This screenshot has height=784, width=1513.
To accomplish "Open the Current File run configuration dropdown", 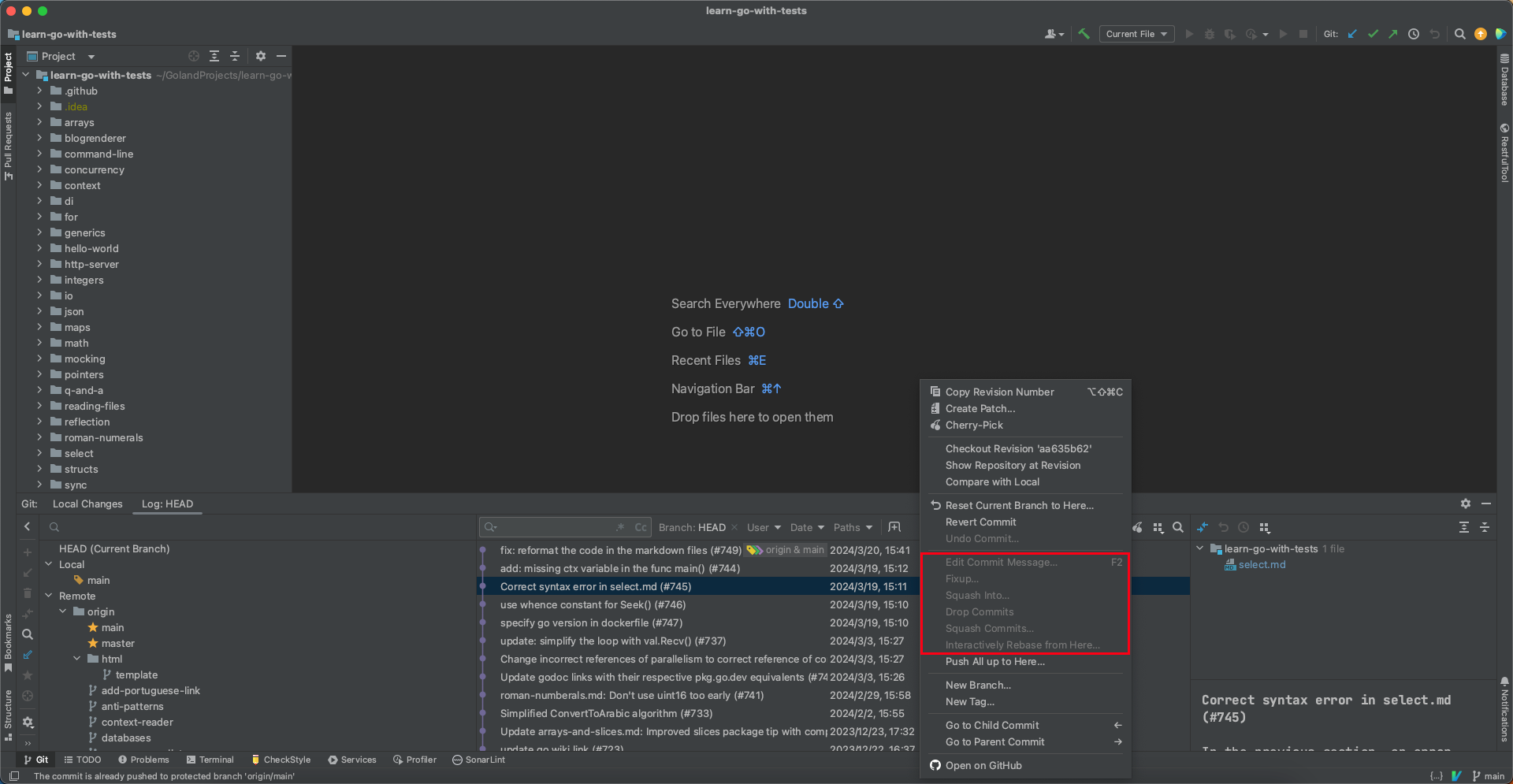I will [x=1137, y=34].
